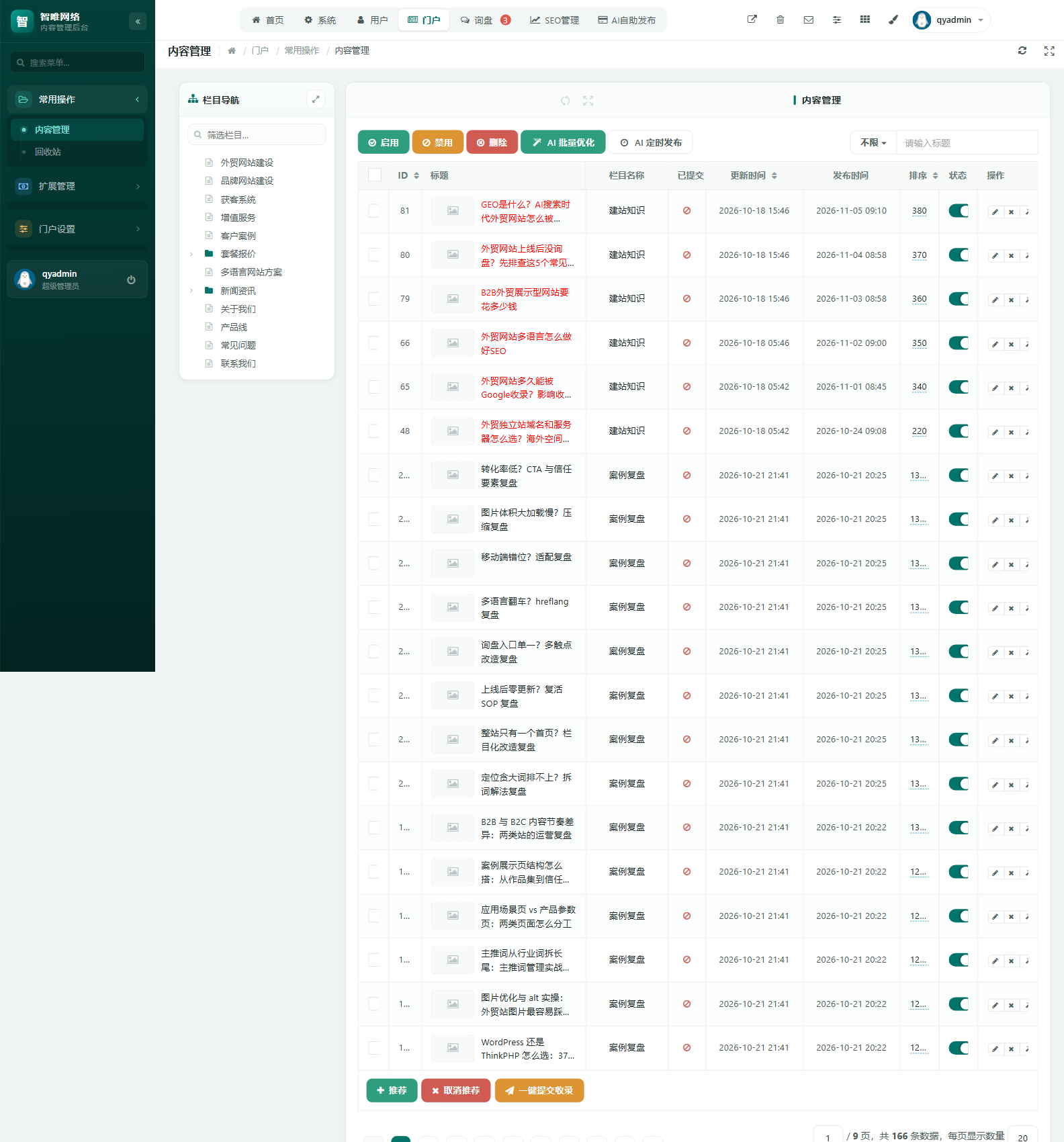Open the qyadmin user dropdown in top bar
Screen dimensions: 1064x1142
(950, 19)
